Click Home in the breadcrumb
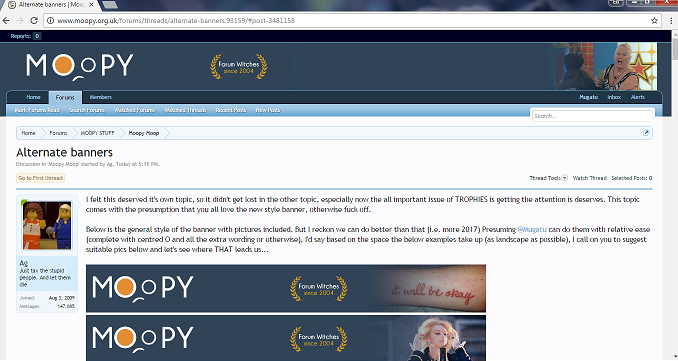 (x=29, y=133)
